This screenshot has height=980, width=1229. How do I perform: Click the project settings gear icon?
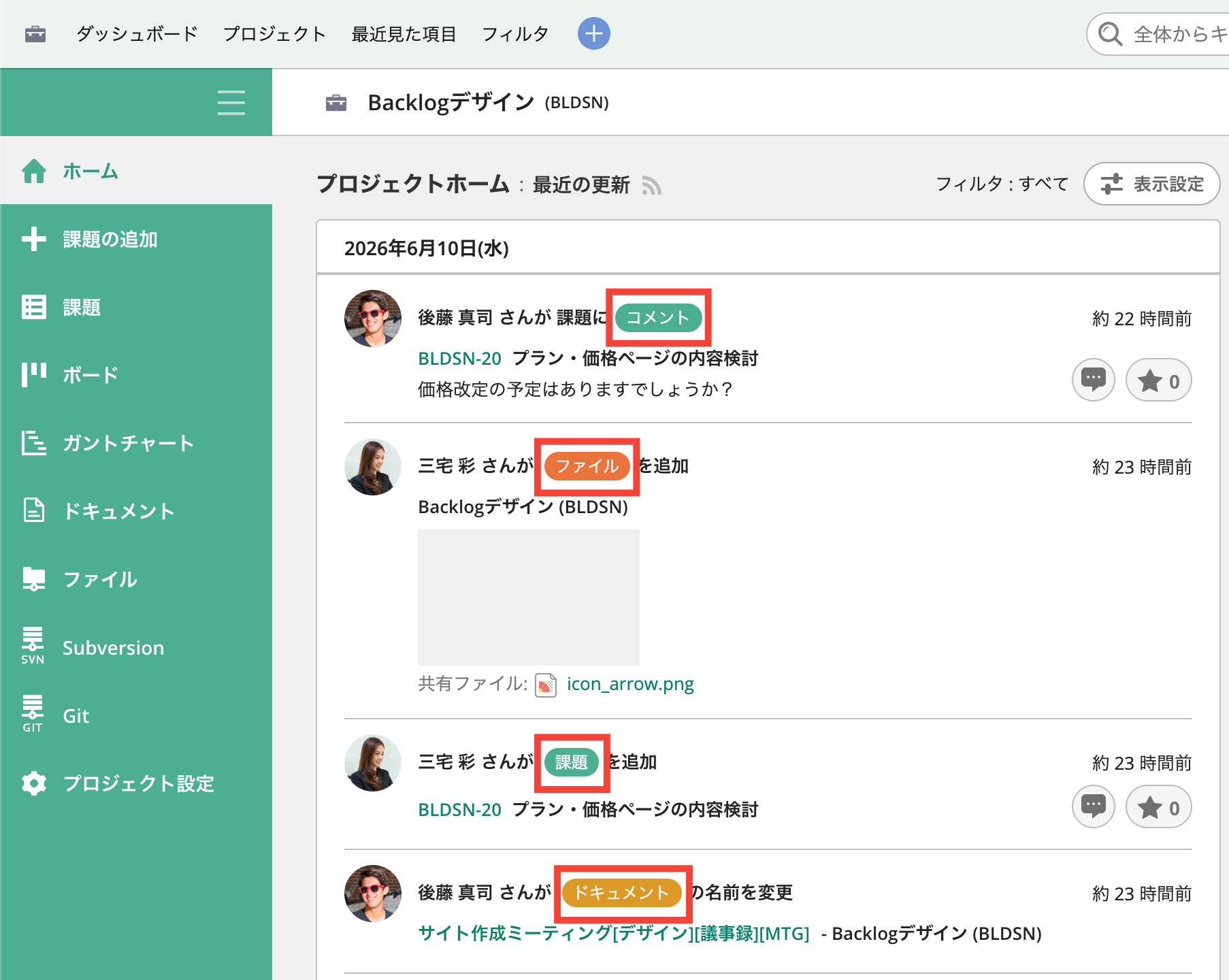[x=34, y=783]
